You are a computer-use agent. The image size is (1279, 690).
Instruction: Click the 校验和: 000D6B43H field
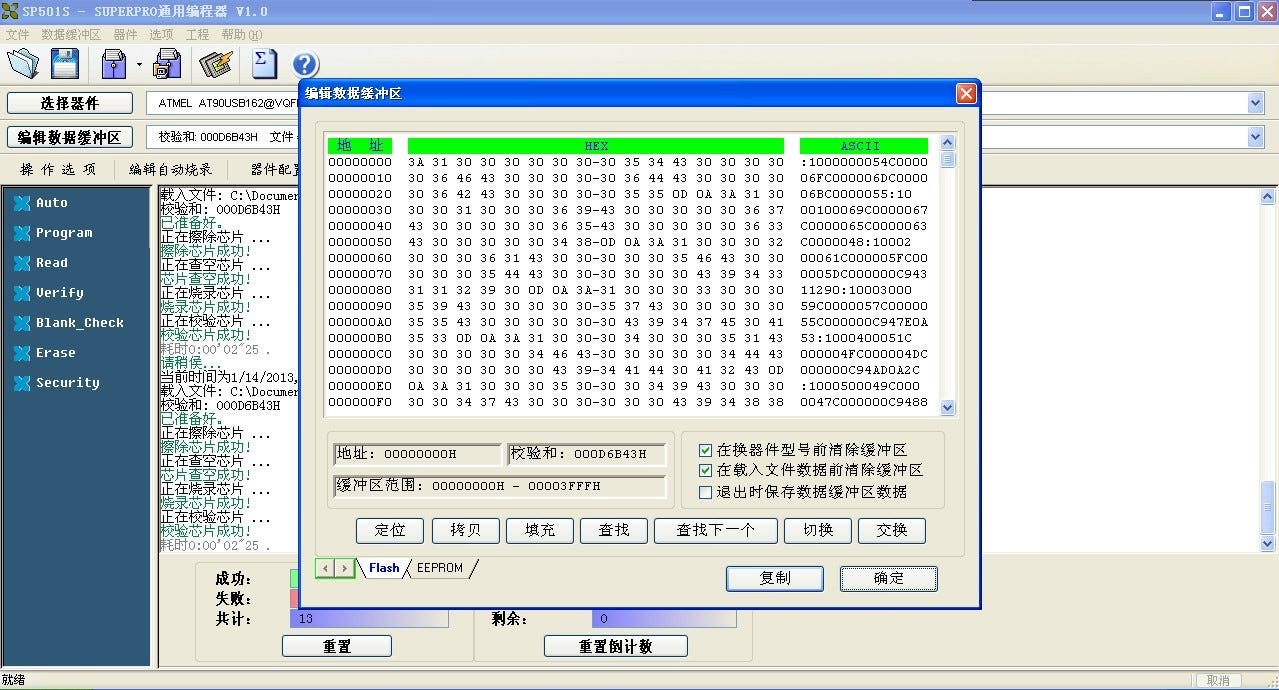pos(586,454)
